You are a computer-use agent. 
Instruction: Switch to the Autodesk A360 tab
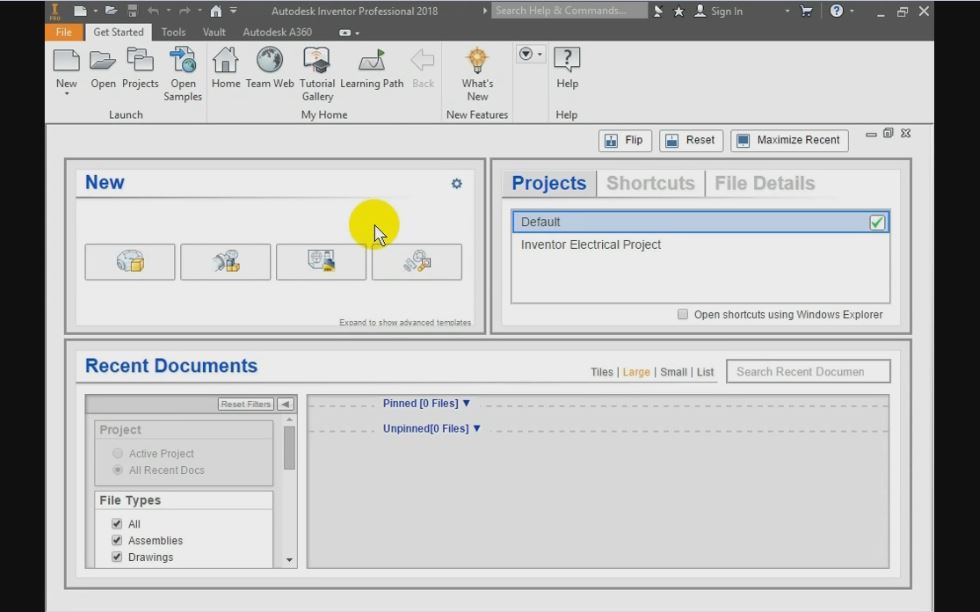tap(277, 32)
